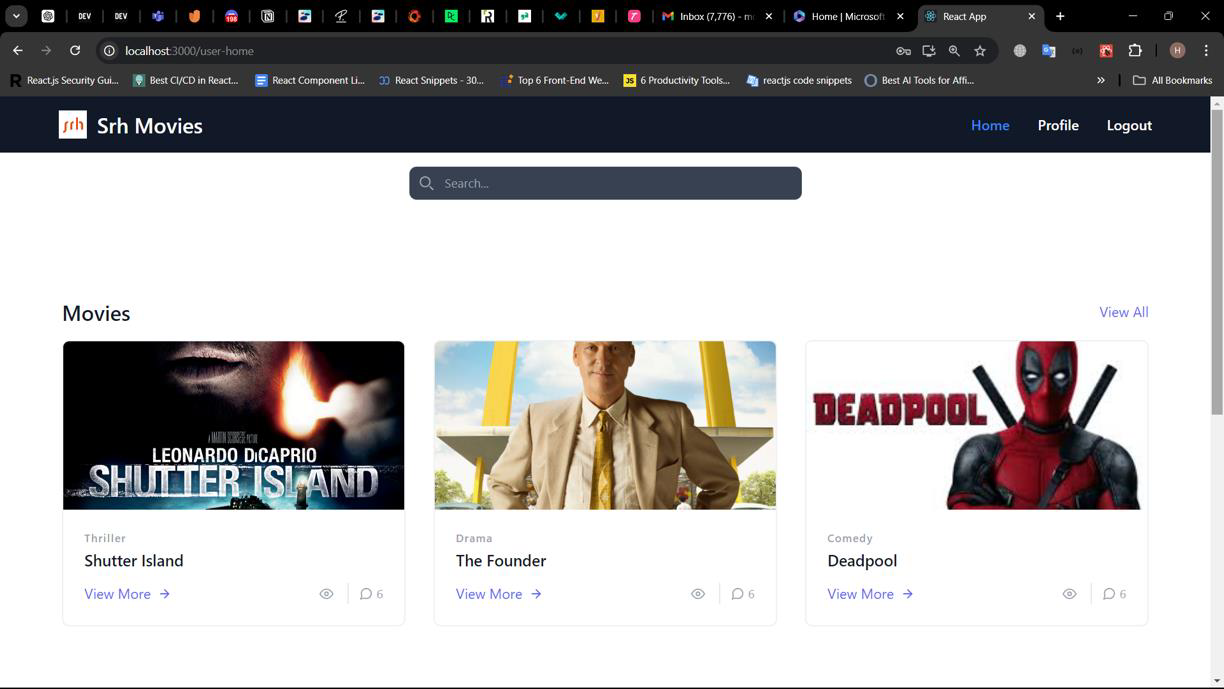Click the install app icon in address bar
Image resolution: width=1224 pixels, height=689 pixels.
[x=929, y=51]
